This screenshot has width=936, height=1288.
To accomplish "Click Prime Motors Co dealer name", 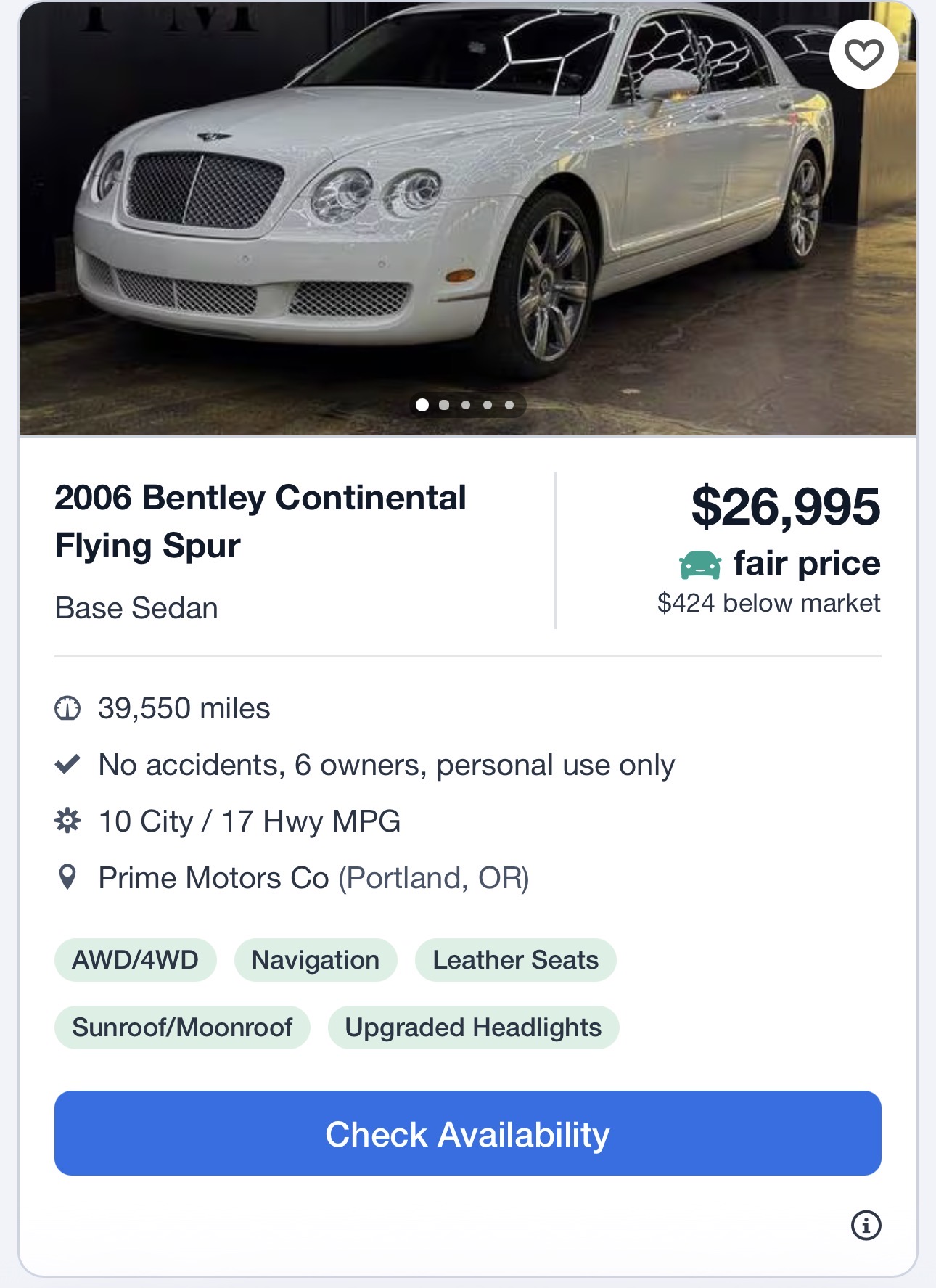I will 213,878.
